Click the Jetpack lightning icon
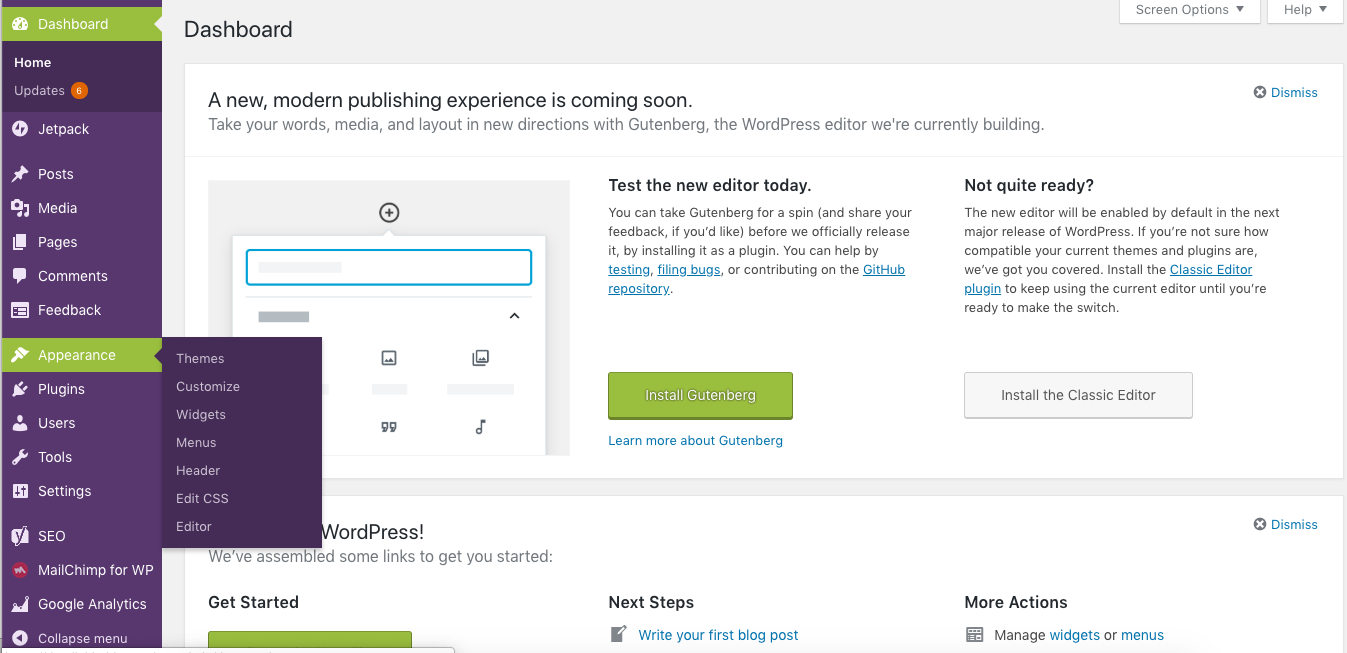Viewport: 1347px width, 653px height. 20,129
